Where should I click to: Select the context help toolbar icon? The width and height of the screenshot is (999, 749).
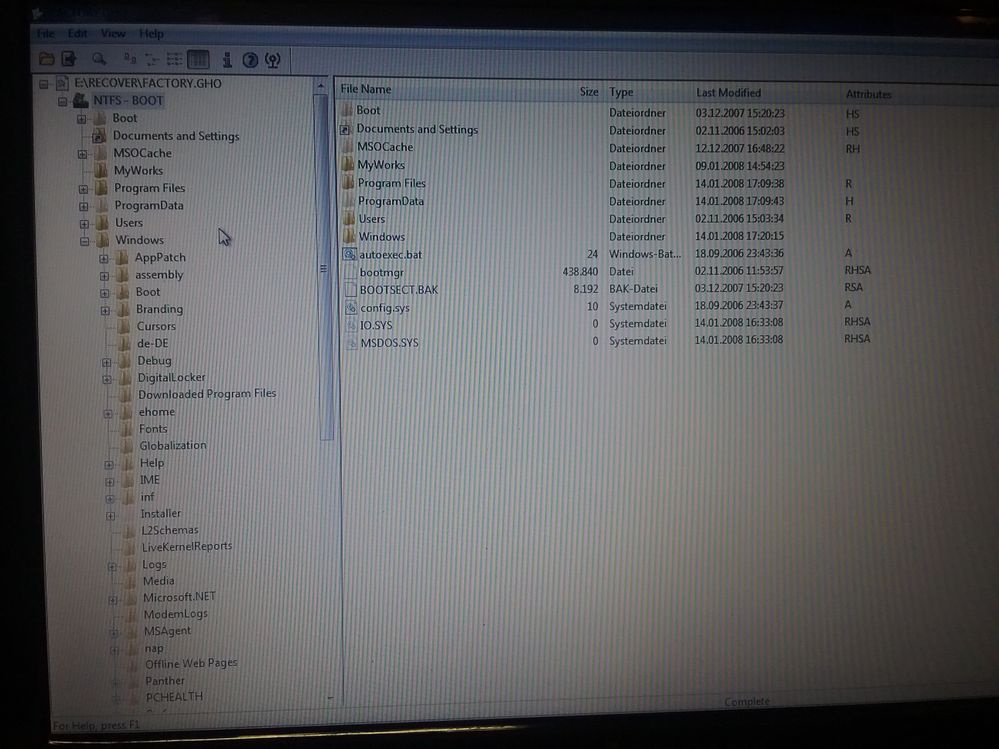pos(273,59)
